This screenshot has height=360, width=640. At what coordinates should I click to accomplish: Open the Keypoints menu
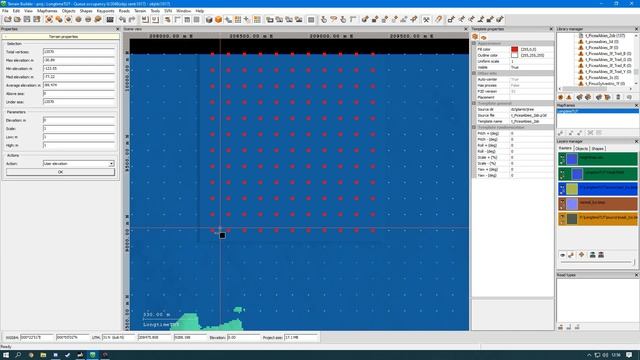105,11
